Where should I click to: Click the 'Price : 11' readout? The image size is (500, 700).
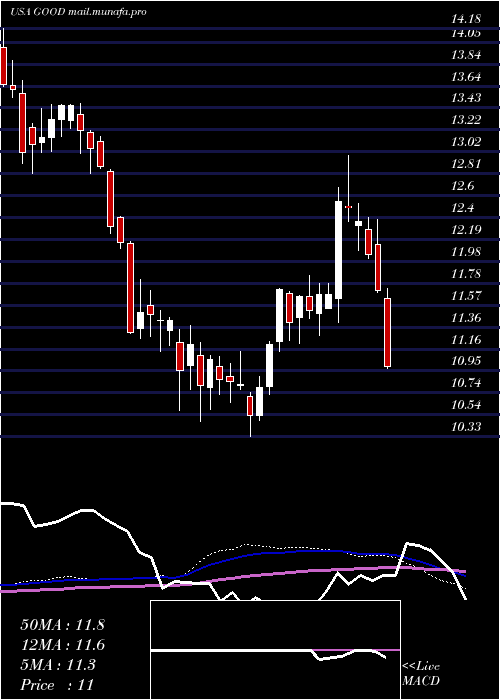57,685
